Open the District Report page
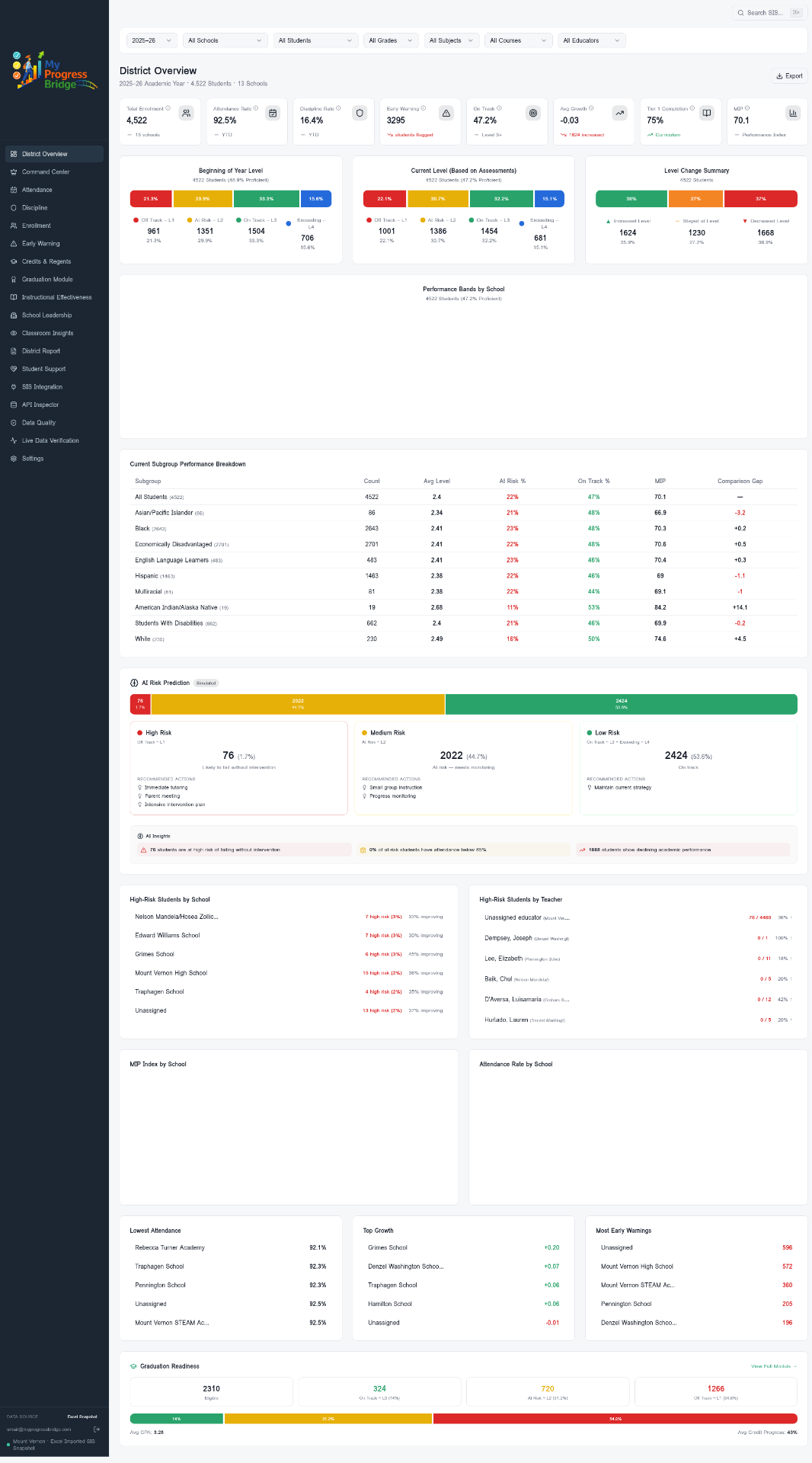 pos(54,351)
